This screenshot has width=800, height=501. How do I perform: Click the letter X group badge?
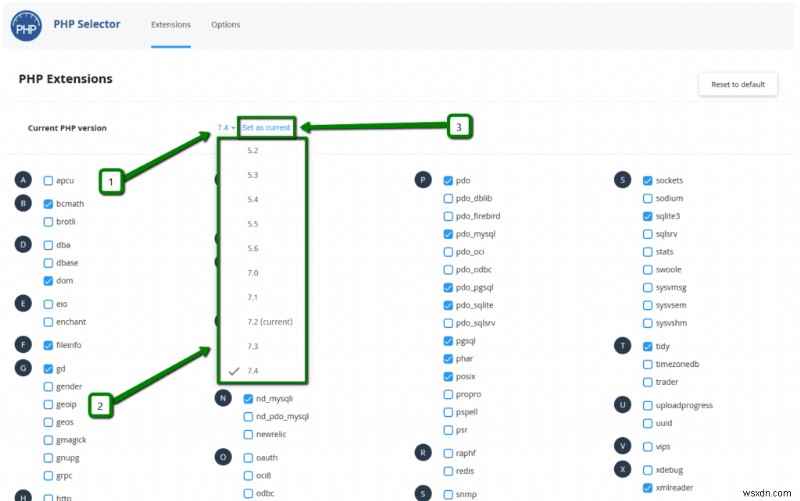coord(622,469)
